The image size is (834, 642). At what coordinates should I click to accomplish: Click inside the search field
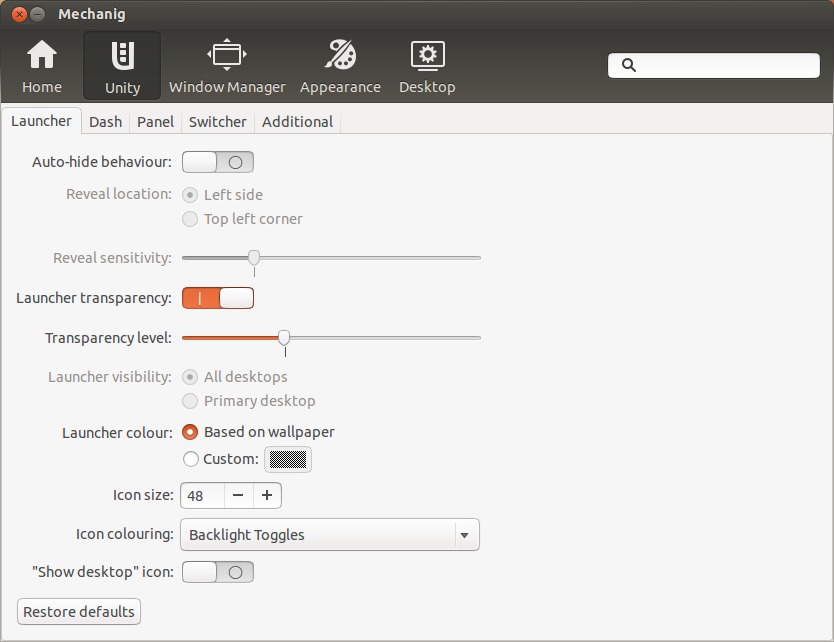pos(713,65)
